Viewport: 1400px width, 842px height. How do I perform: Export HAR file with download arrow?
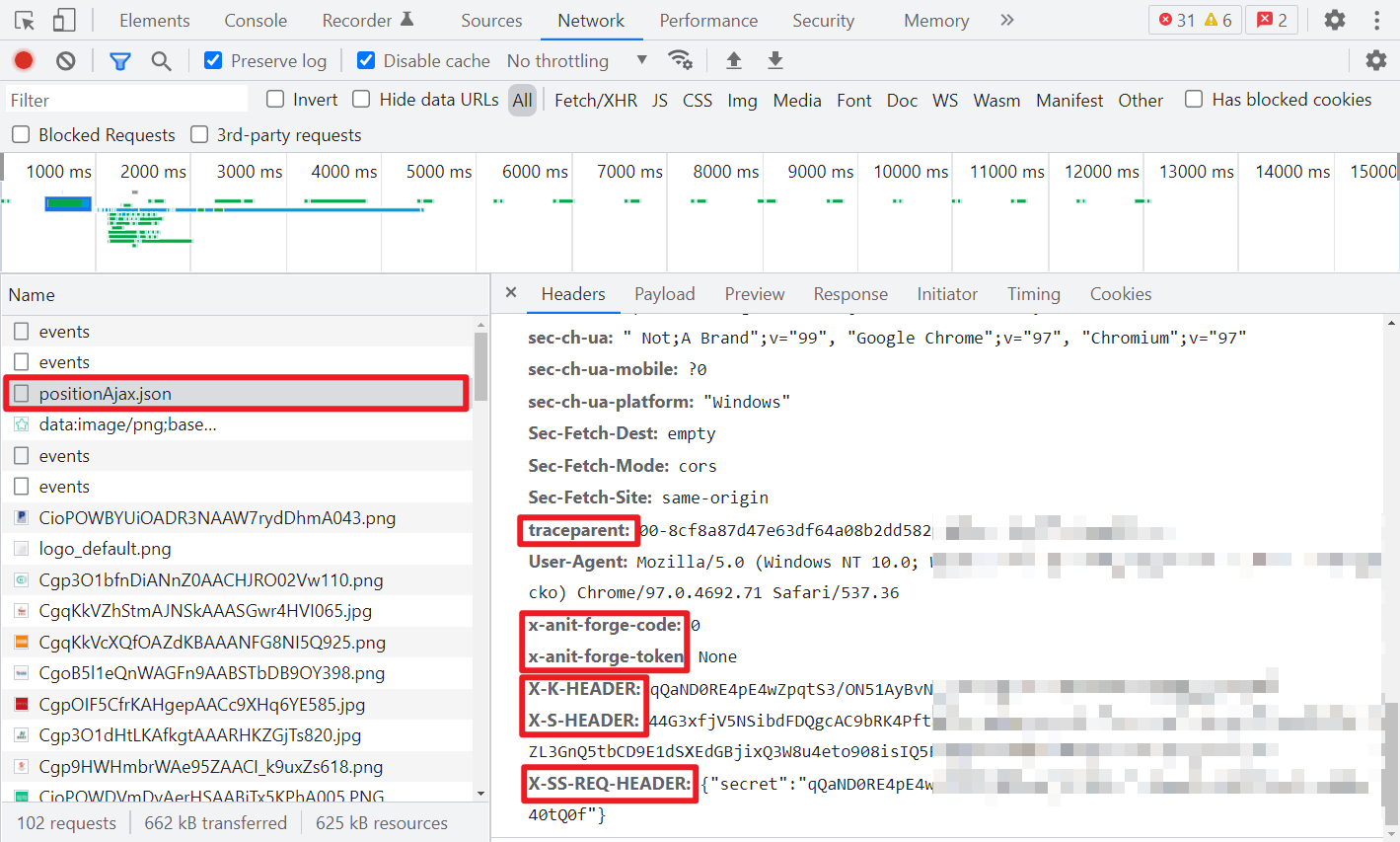pyautogui.click(x=775, y=60)
